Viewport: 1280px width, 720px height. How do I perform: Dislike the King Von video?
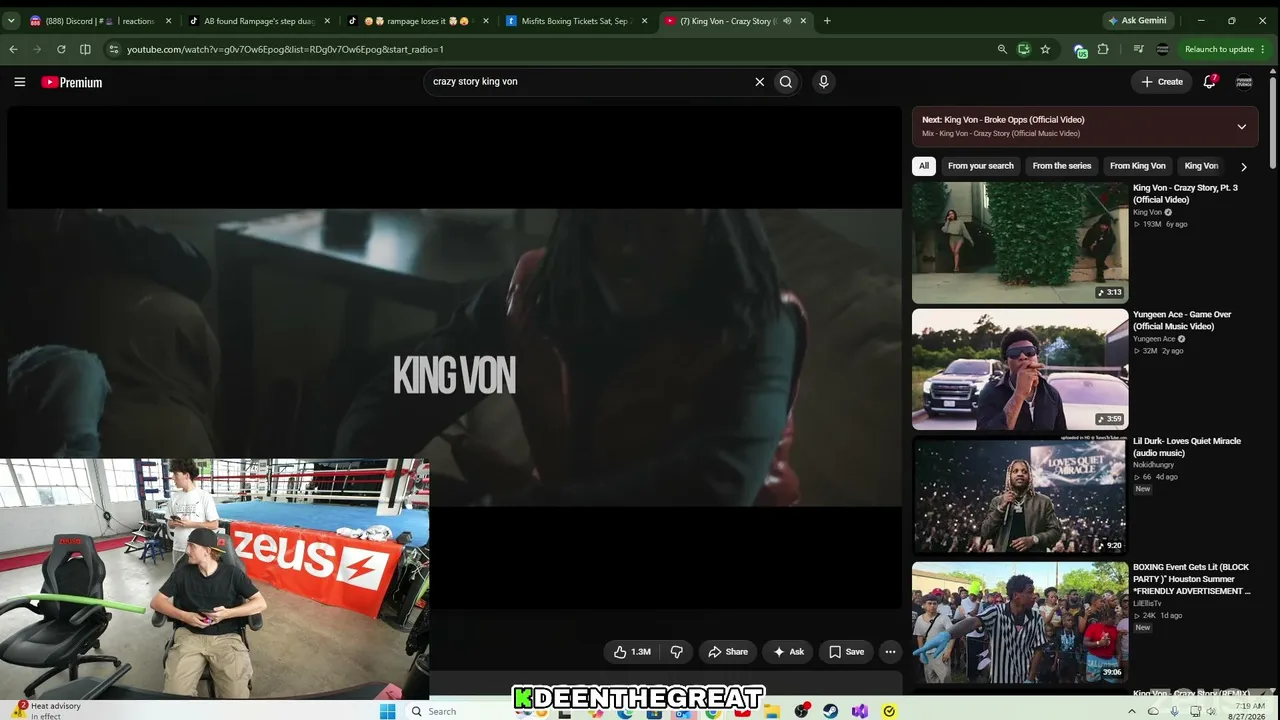pyautogui.click(x=676, y=652)
